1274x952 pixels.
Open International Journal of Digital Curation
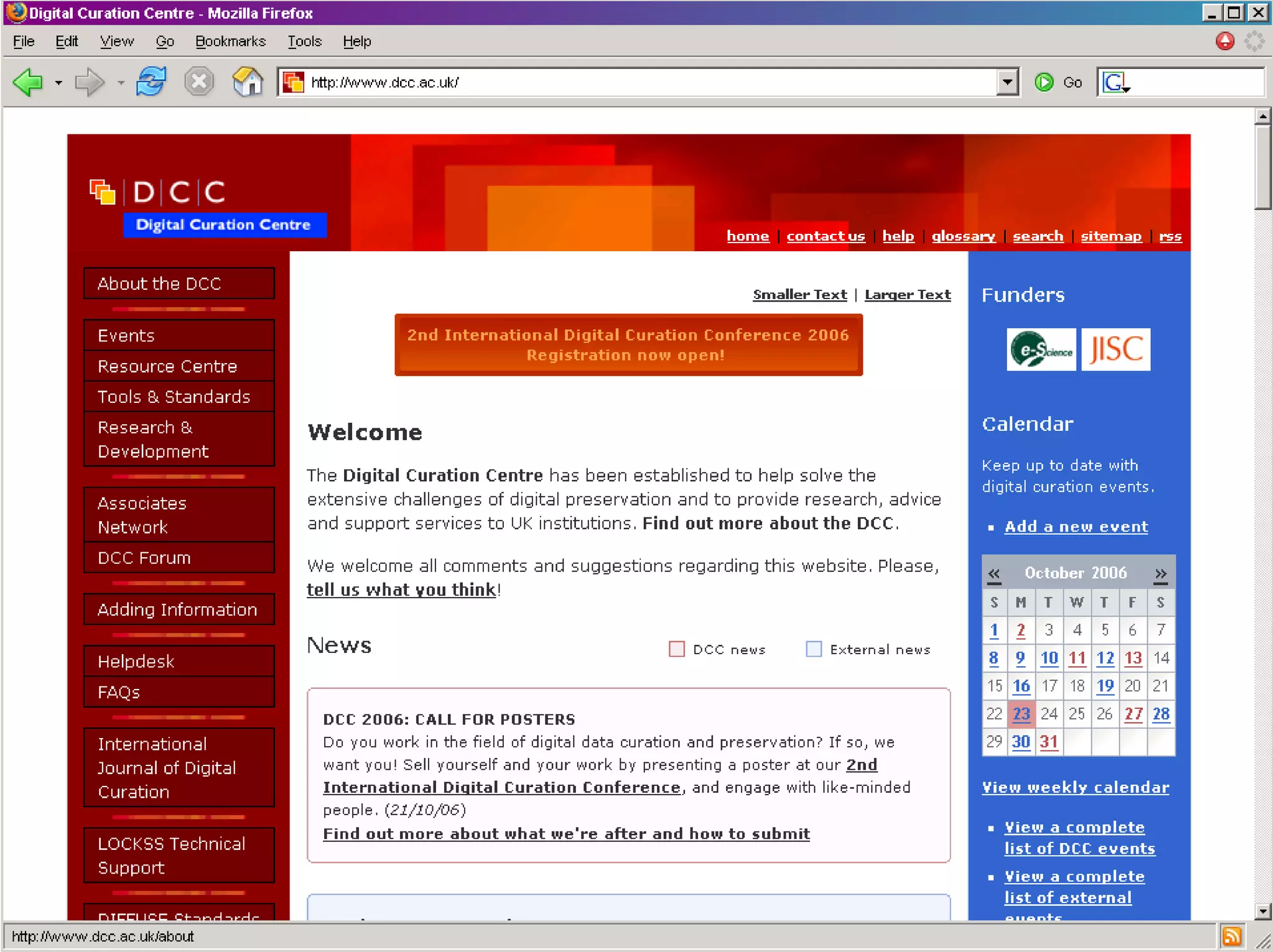point(179,767)
